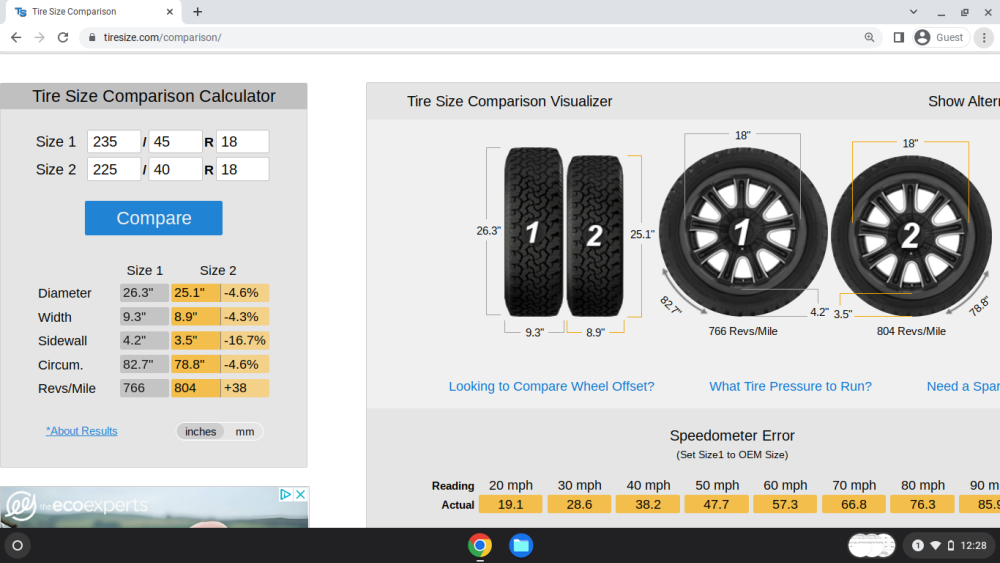Close the ecoexperts ad with X
1000x563 pixels.
(300, 494)
